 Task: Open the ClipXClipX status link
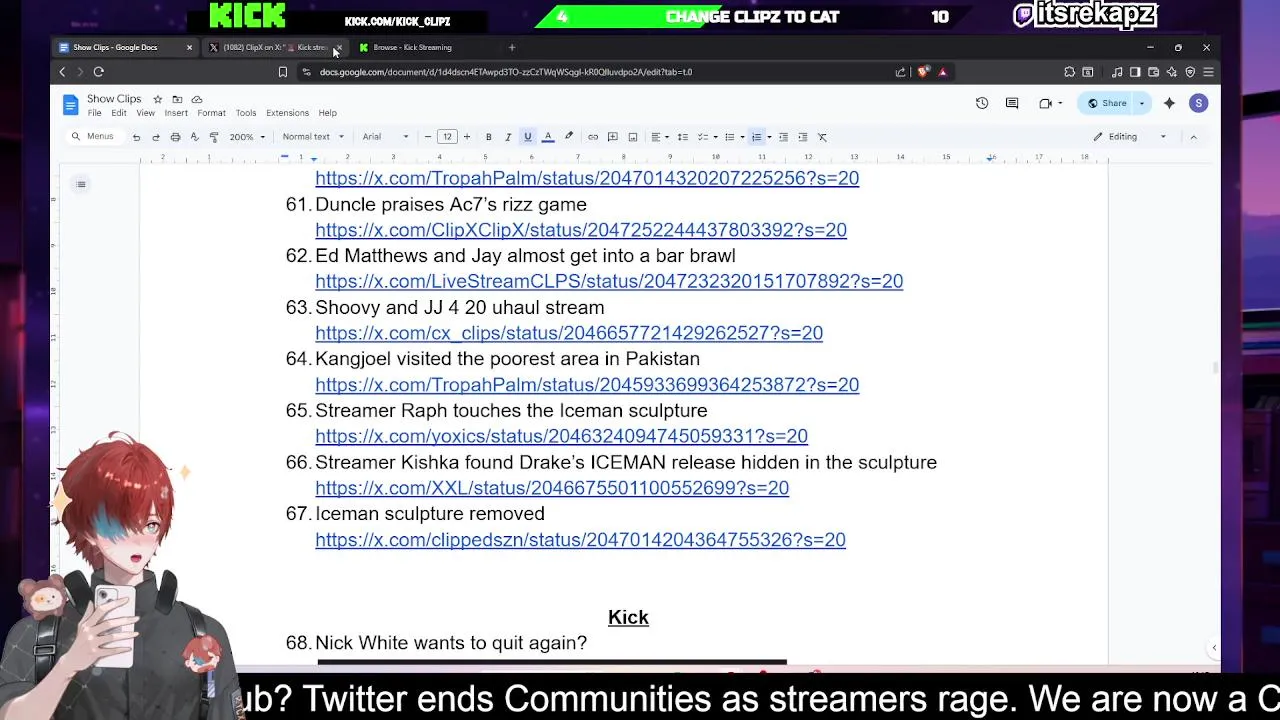581,230
